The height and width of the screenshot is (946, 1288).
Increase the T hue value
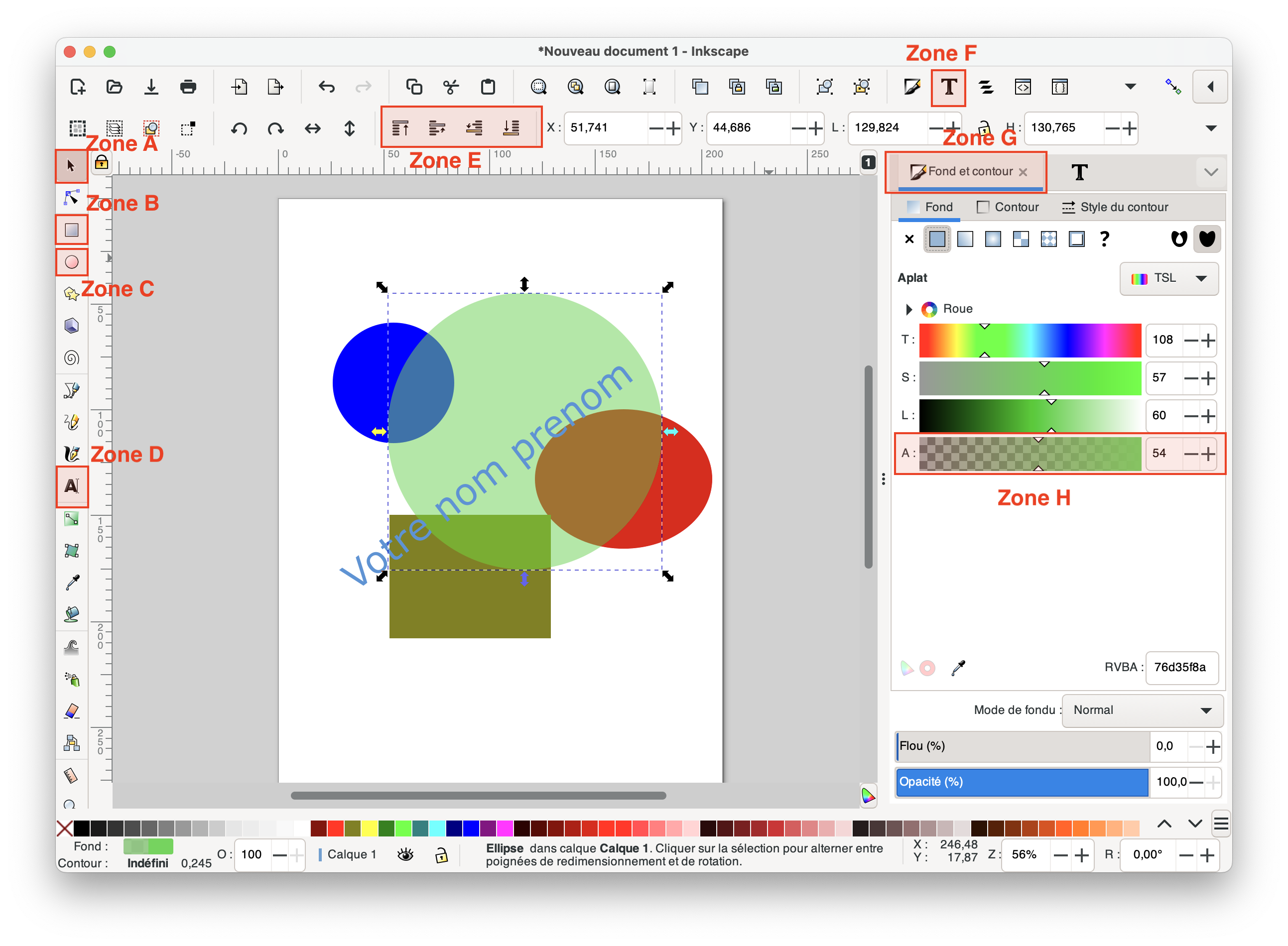click(x=1208, y=340)
